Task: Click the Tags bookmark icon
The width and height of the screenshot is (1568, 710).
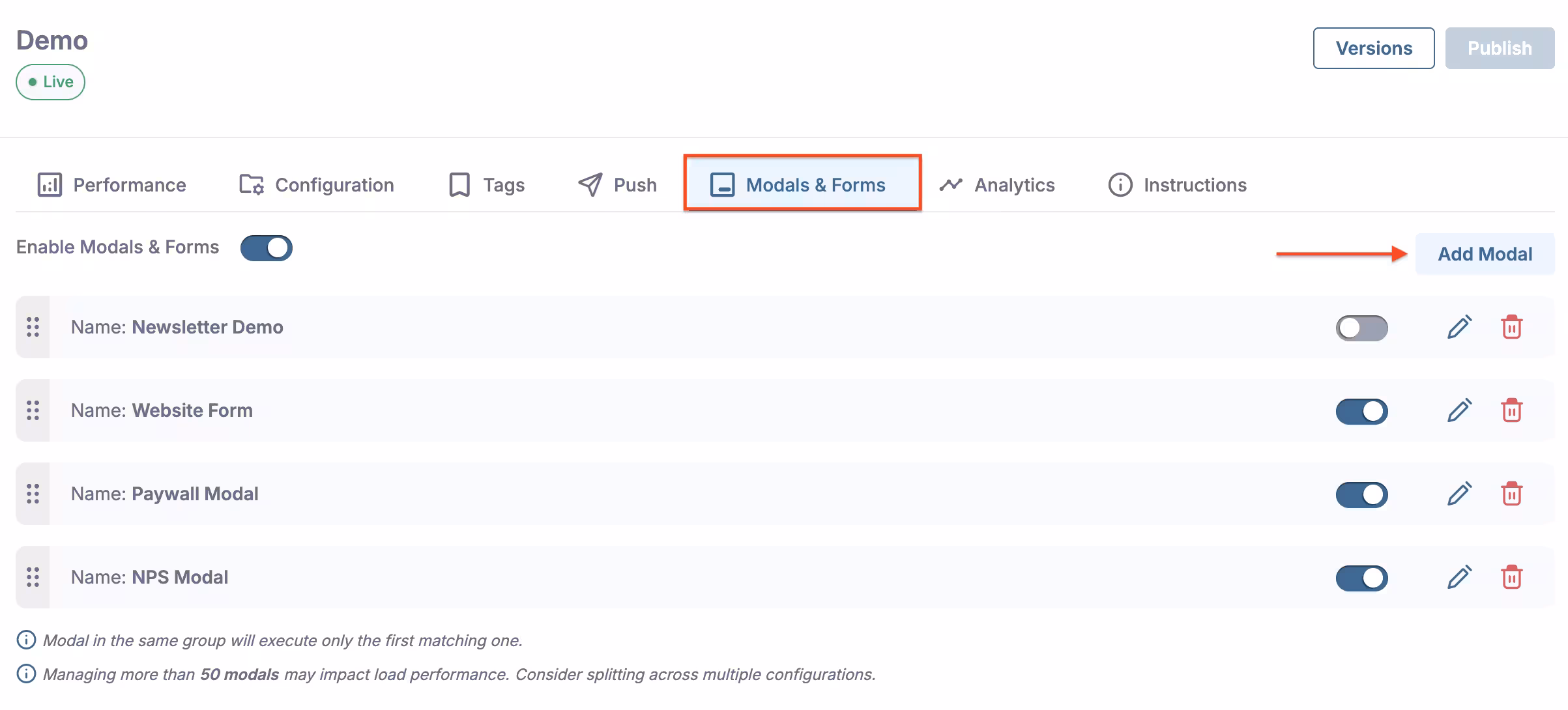Action: (458, 184)
